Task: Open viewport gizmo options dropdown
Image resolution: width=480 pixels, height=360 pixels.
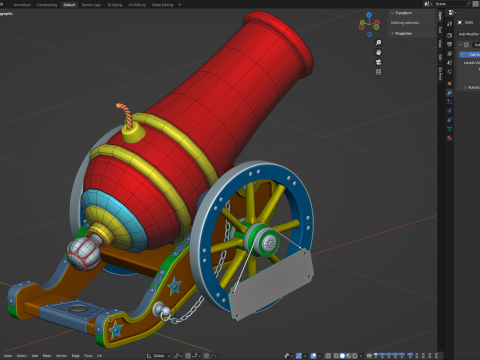Action: click(x=305, y=356)
